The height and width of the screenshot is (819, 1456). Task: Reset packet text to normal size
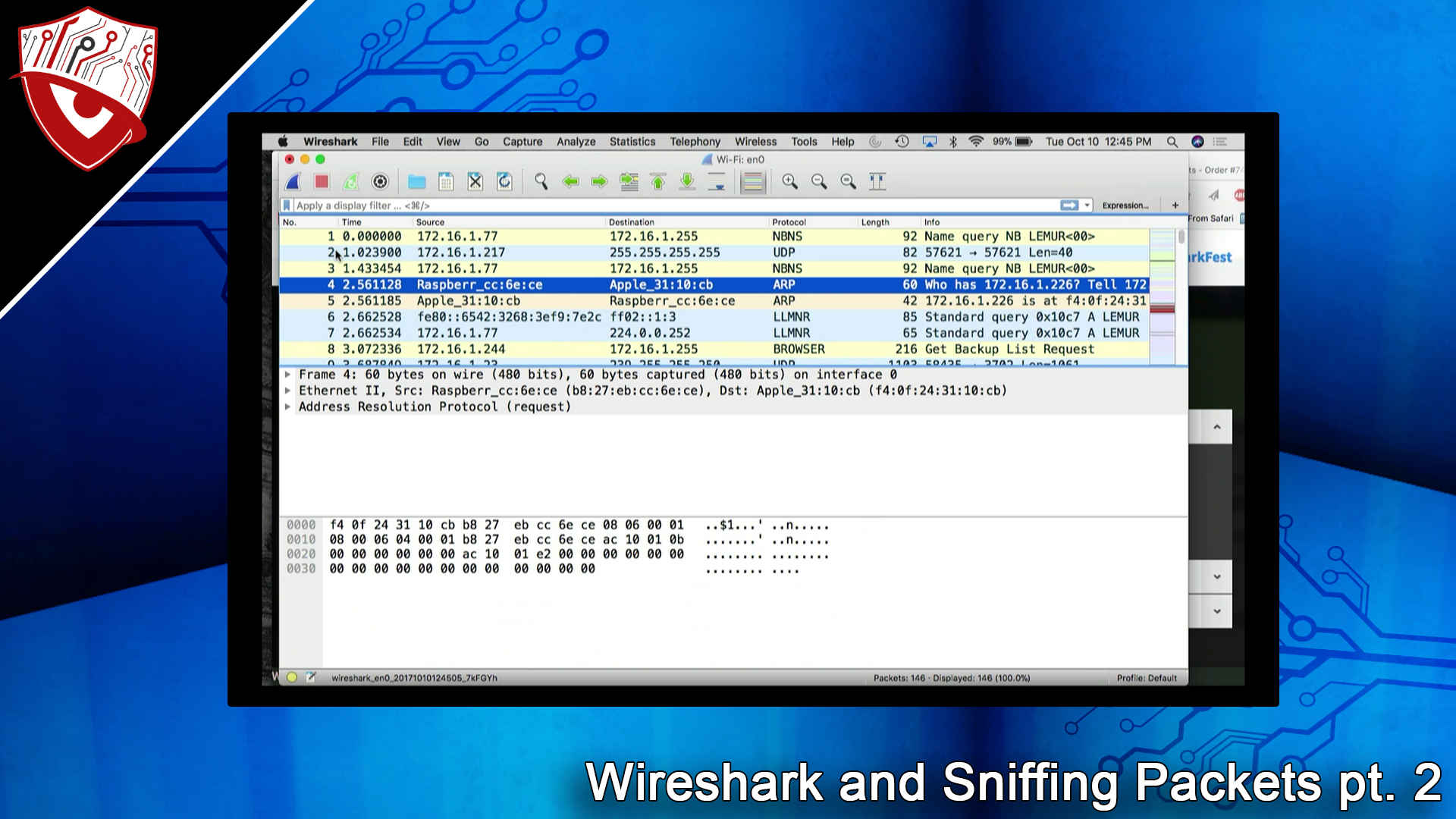pyautogui.click(x=848, y=181)
